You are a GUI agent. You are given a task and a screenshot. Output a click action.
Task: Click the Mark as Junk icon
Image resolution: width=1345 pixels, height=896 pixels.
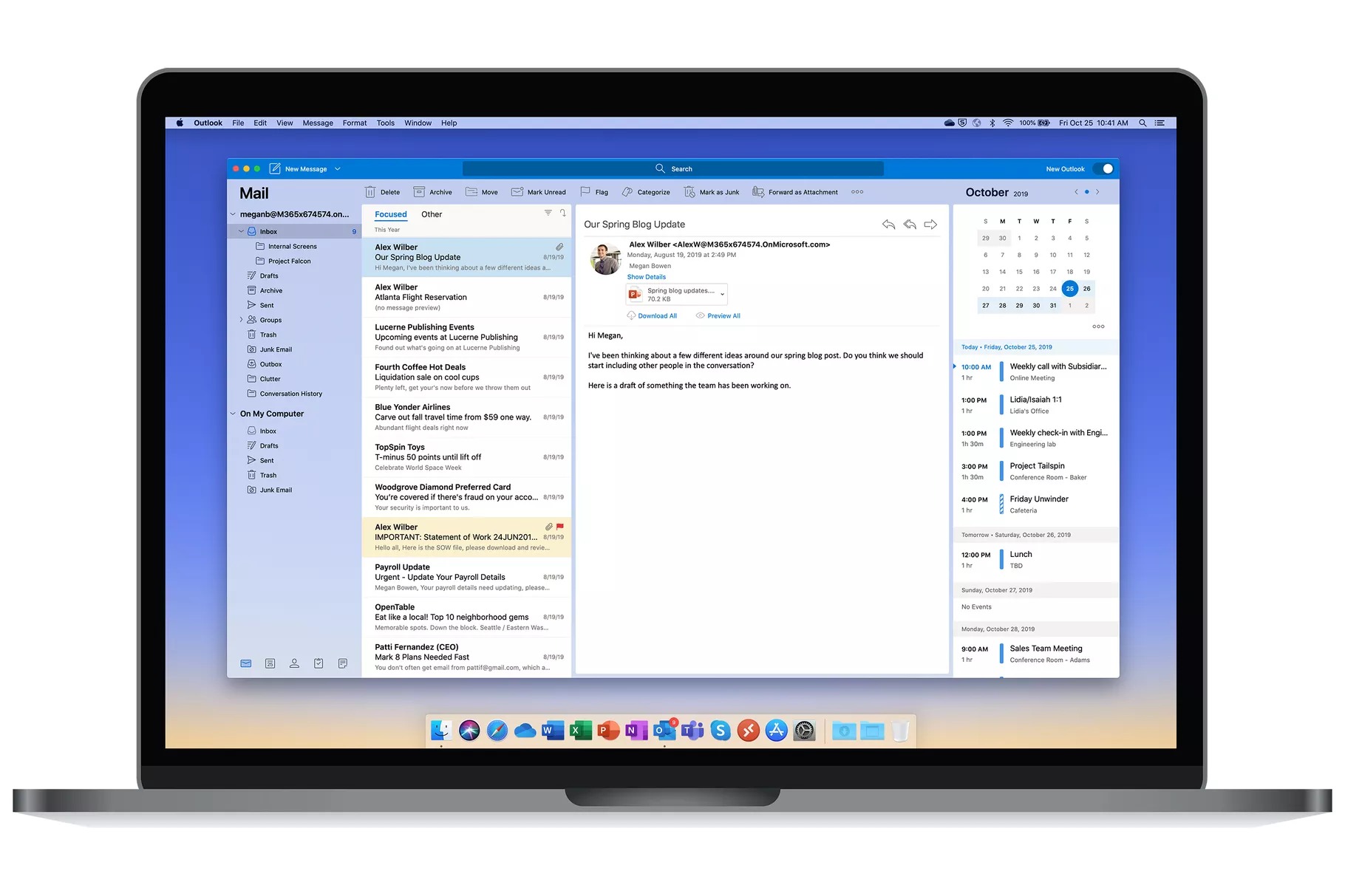[689, 192]
